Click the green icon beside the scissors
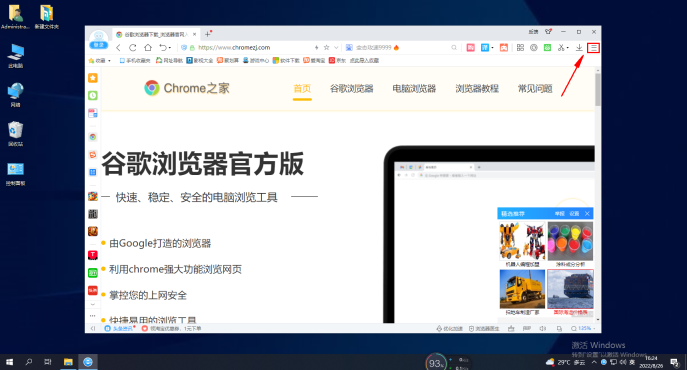This screenshot has width=687, height=370. tap(547, 48)
